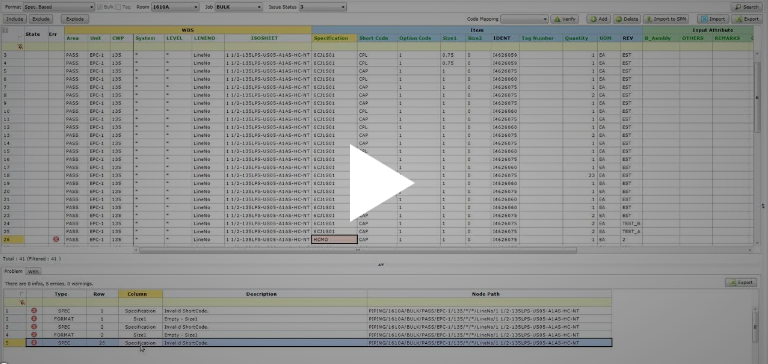Screen dimensions: 768x364
Task: Click the REV column header
Action: [631, 38]
